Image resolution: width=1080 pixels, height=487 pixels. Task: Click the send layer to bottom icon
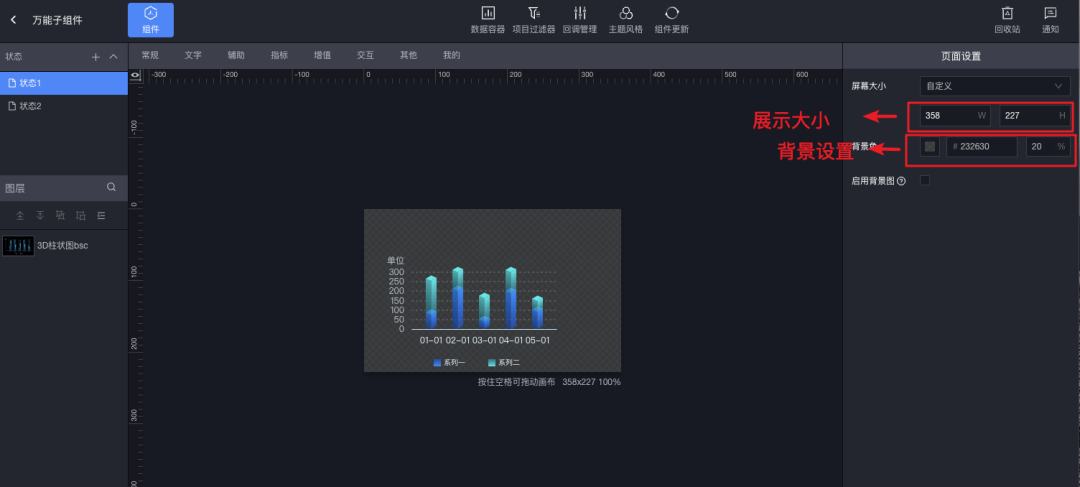click(40, 216)
